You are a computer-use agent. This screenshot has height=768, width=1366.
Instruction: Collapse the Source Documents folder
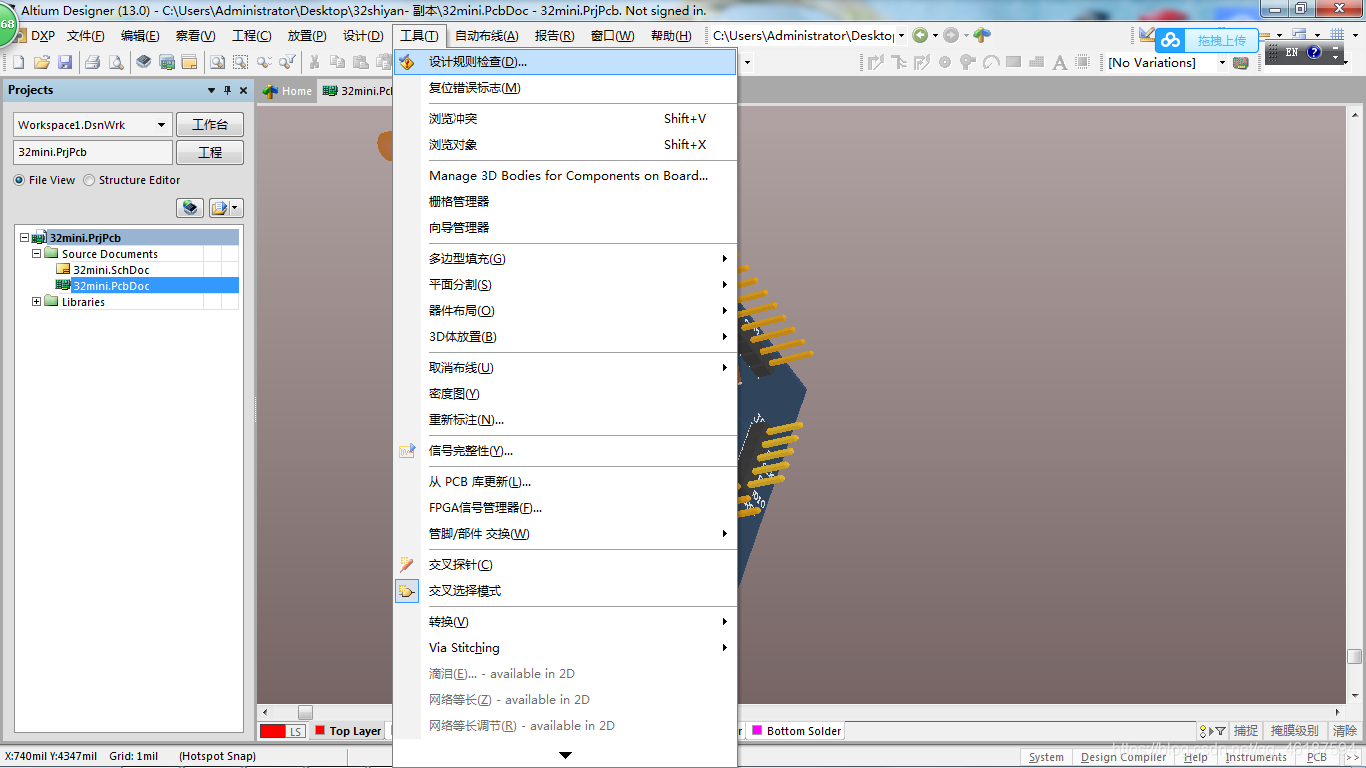click(x=37, y=254)
